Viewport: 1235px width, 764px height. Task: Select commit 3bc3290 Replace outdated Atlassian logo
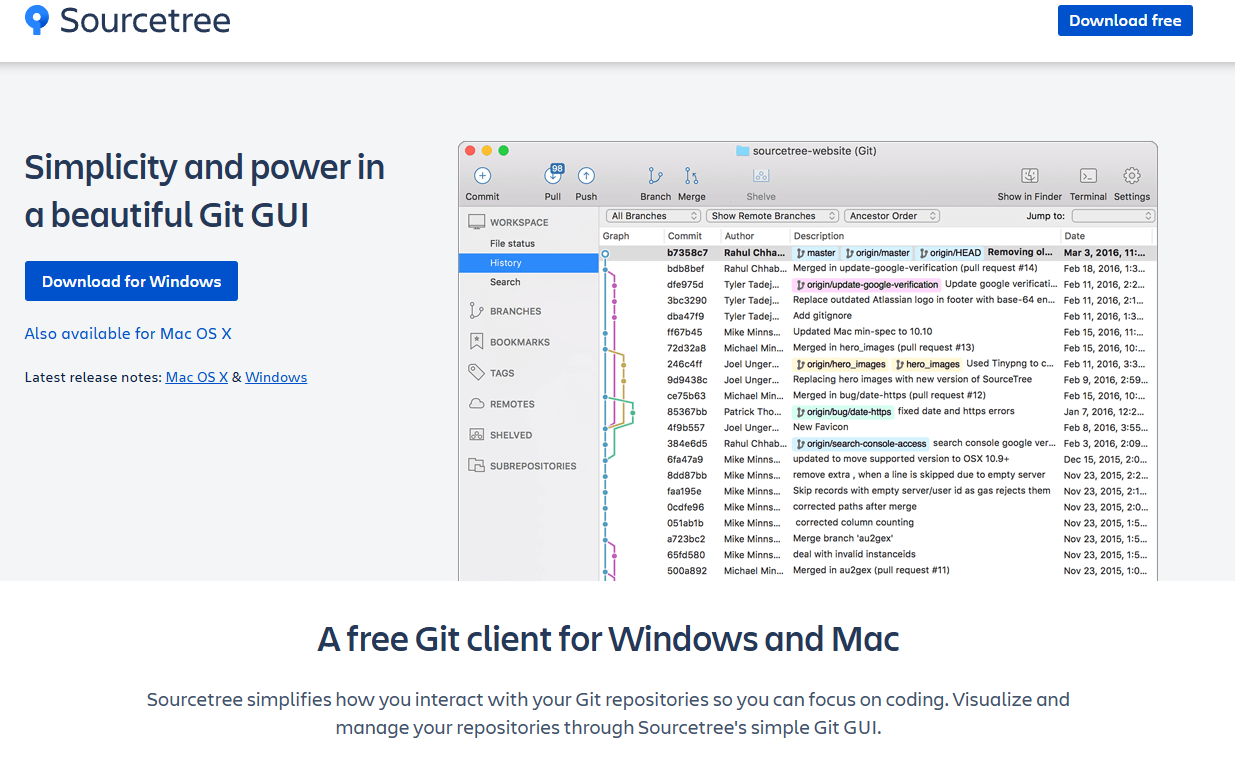[x=878, y=300]
